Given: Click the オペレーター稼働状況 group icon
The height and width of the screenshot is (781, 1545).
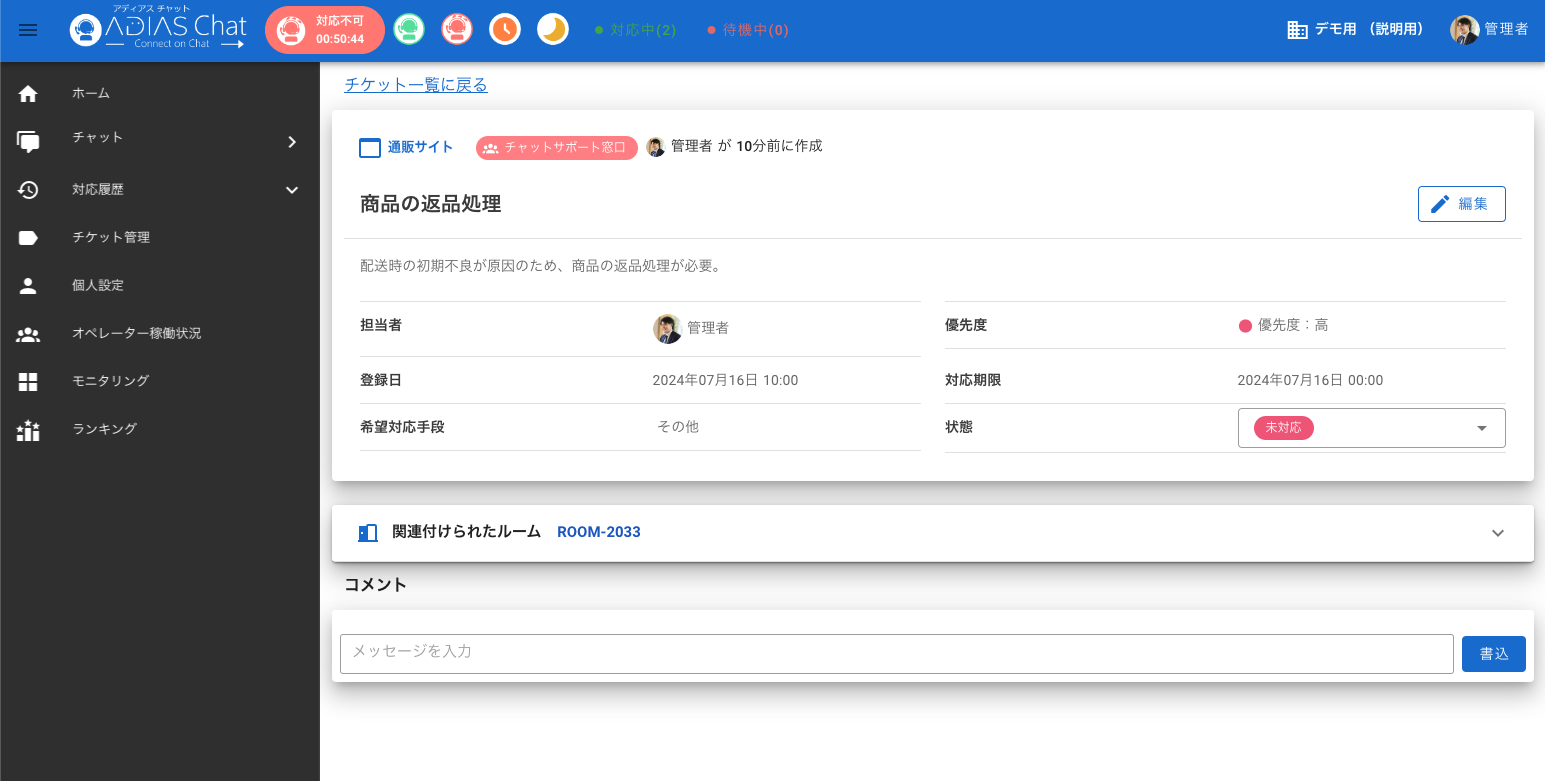Looking at the screenshot, I should coord(28,334).
